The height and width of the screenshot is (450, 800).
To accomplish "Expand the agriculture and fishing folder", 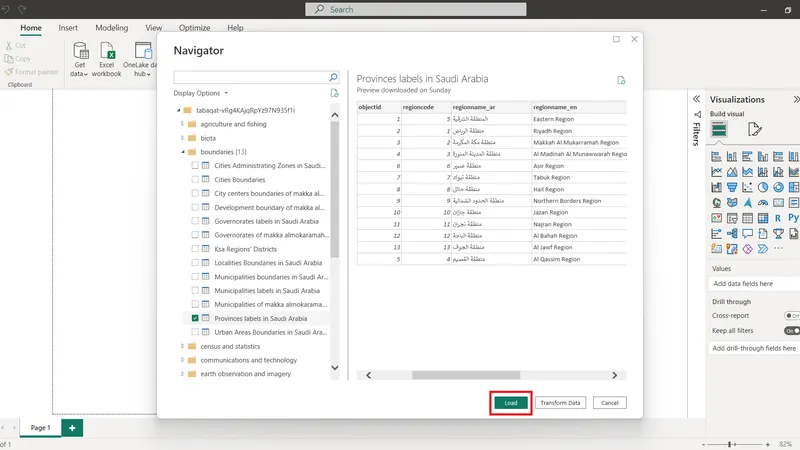I will (181, 124).
